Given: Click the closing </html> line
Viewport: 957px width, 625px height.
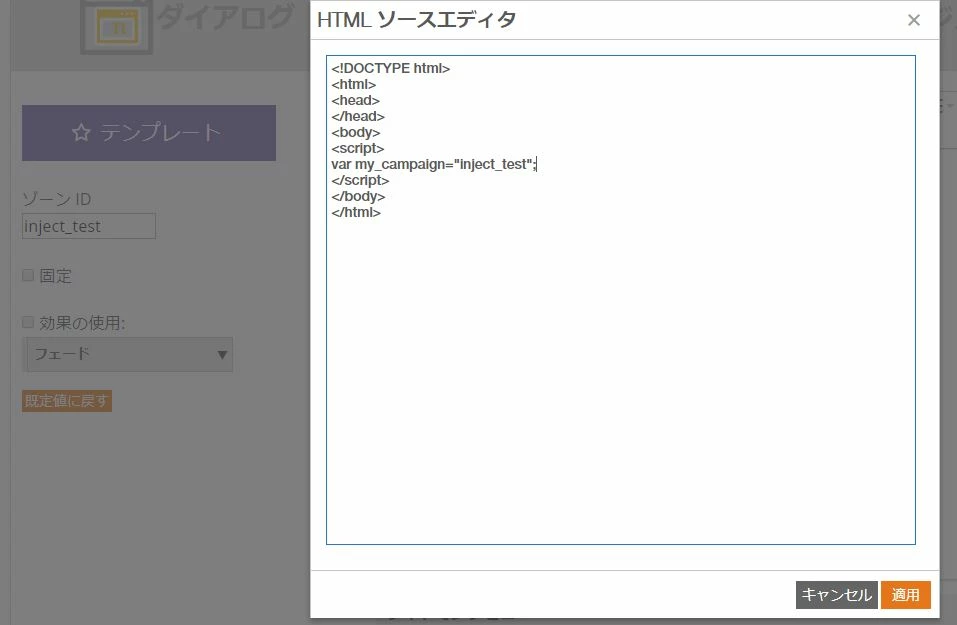Looking at the screenshot, I should coord(356,212).
